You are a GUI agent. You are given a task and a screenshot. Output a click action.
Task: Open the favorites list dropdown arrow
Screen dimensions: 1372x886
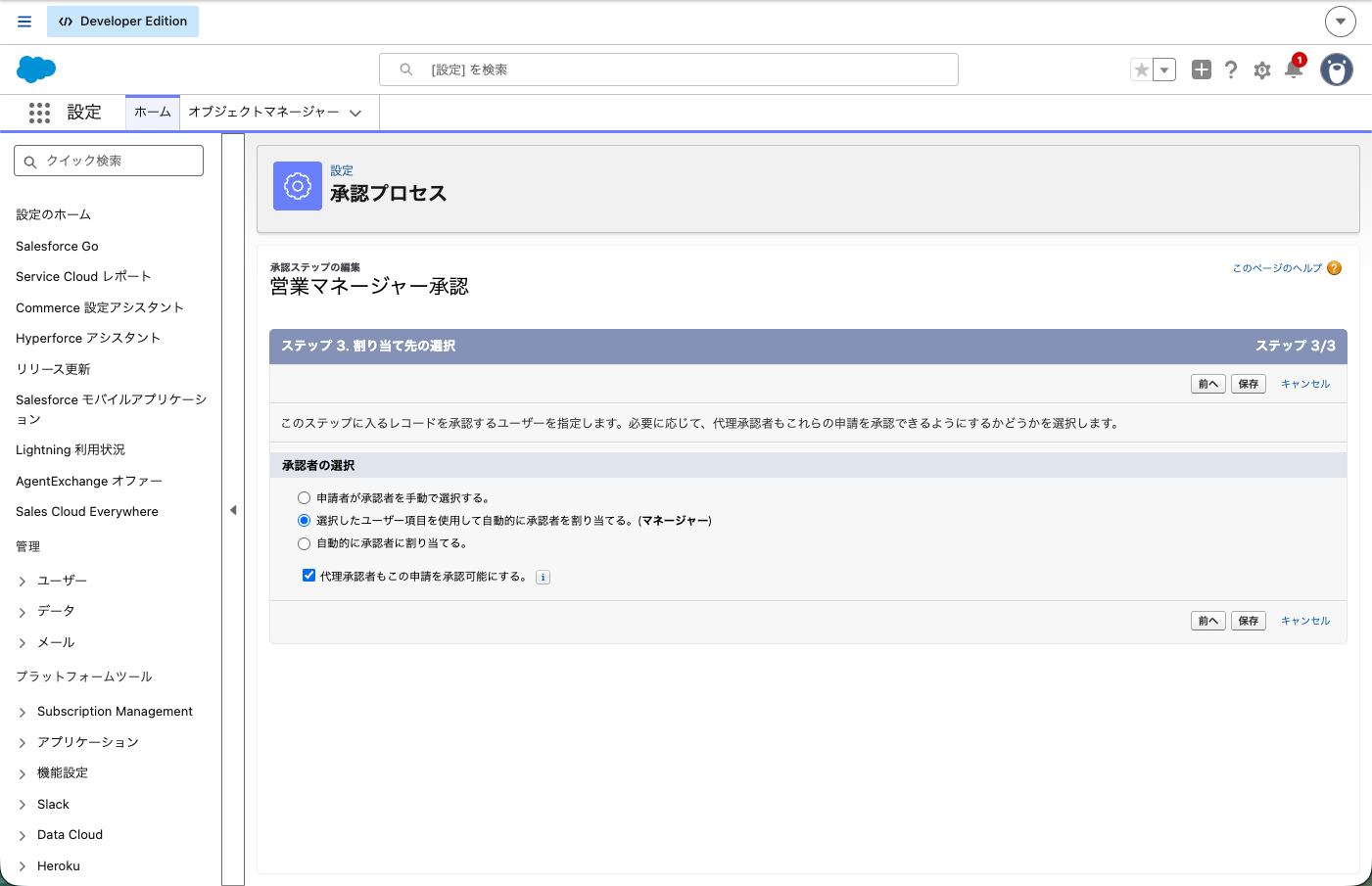tap(1164, 70)
